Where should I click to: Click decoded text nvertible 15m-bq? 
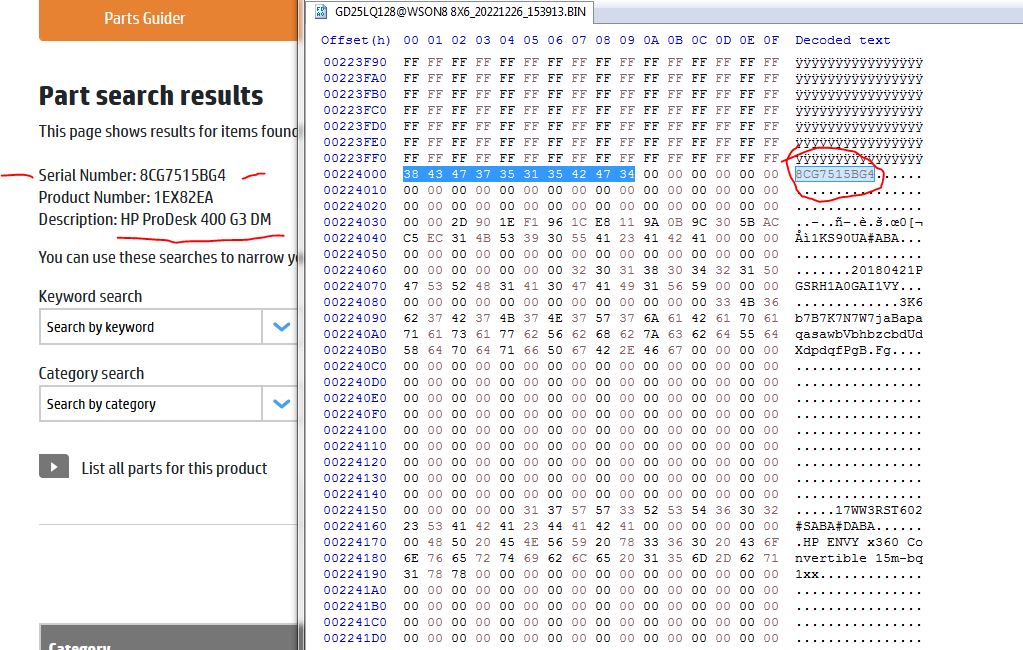point(859,558)
